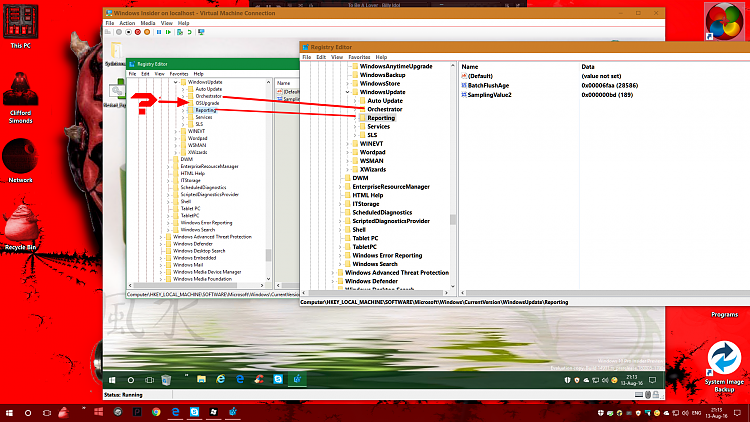Open Edge from the host taskbar
The width and height of the screenshot is (750, 422).
click(x=176, y=412)
